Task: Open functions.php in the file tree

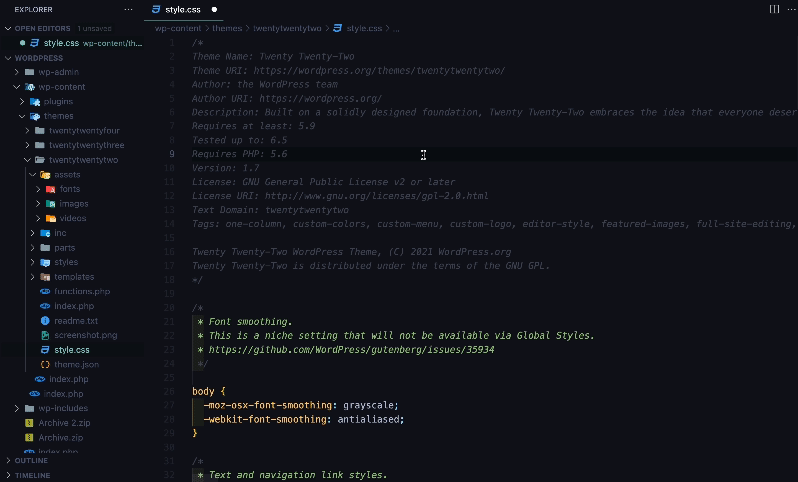Action: pos(82,291)
